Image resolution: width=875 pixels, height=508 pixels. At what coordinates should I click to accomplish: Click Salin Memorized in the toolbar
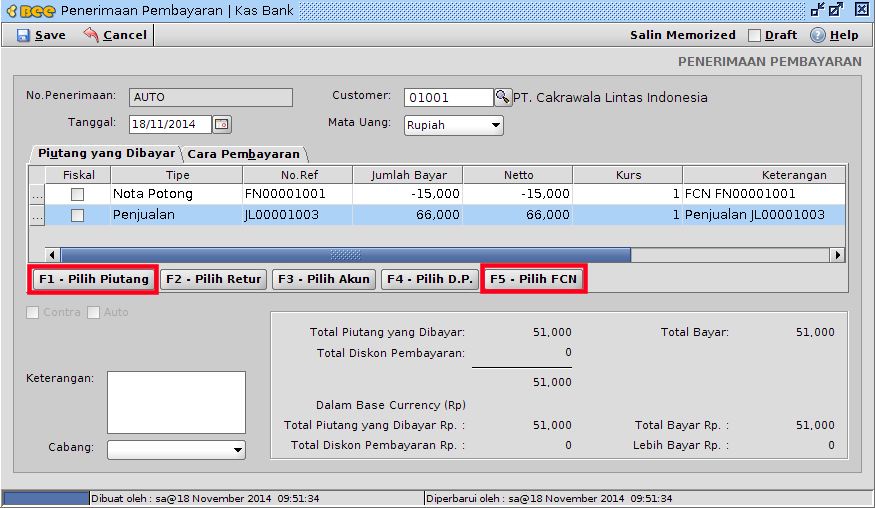tap(683, 35)
